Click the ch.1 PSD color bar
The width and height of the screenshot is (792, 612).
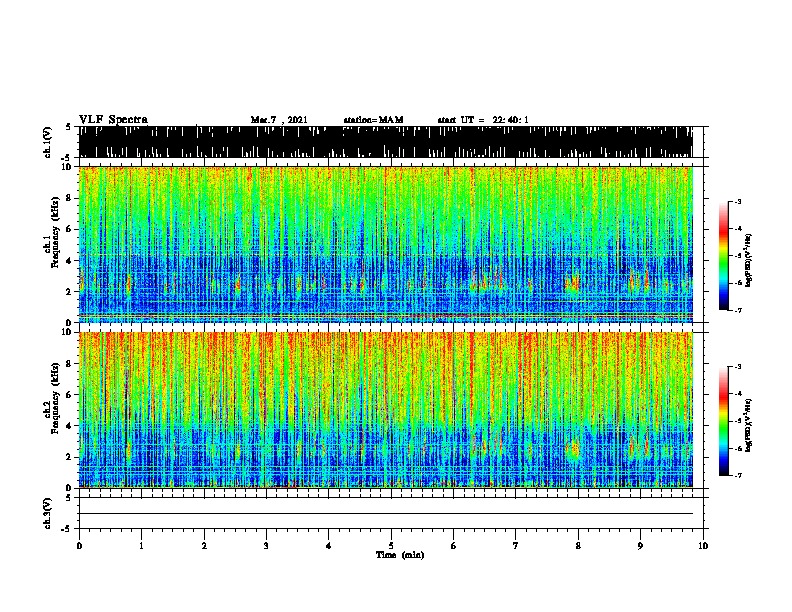click(724, 256)
